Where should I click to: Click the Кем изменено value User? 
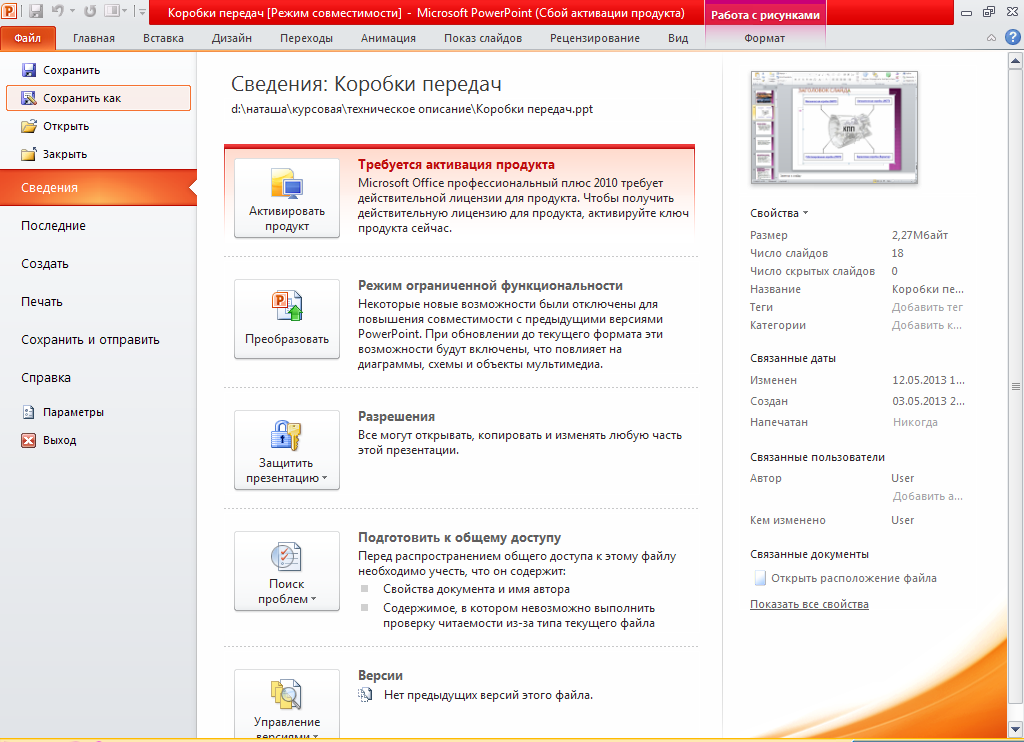(903, 520)
